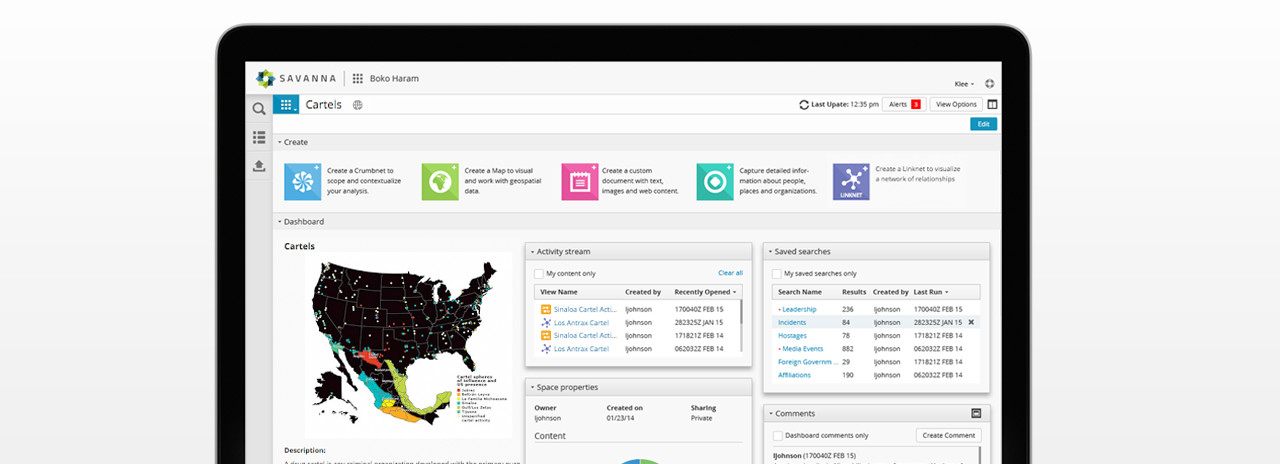The height and width of the screenshot is (464, 1280).
Task: Open the Affiliations saved search
Action: 794,375
